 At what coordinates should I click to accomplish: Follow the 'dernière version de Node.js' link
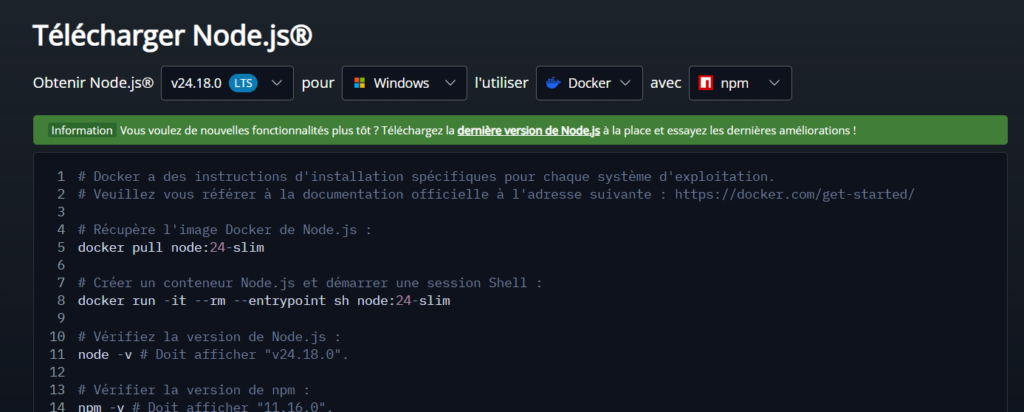[528, 130]
